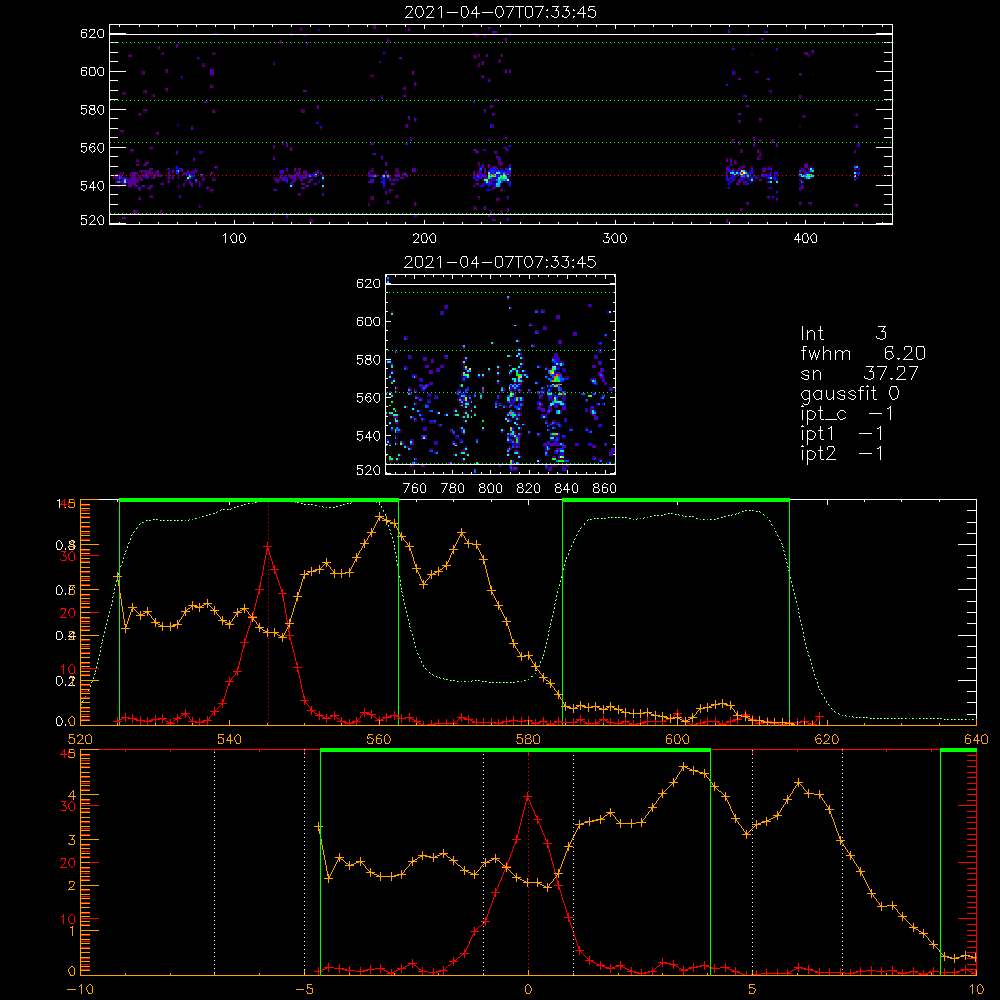
Task: Click the 780 tick label under the middle image
Action: (453, 489)
